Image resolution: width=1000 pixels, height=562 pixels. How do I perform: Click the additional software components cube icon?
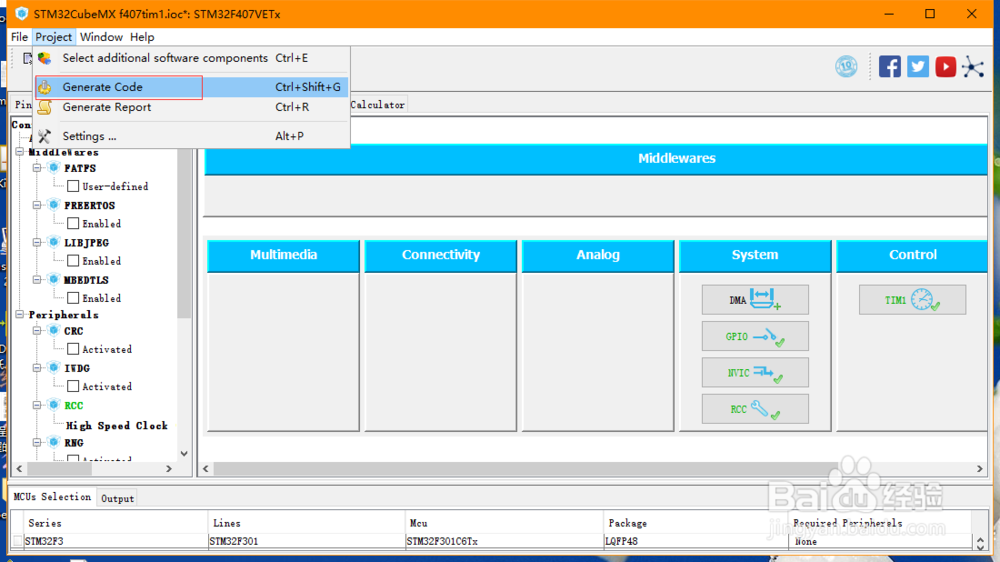coord(45,58)
